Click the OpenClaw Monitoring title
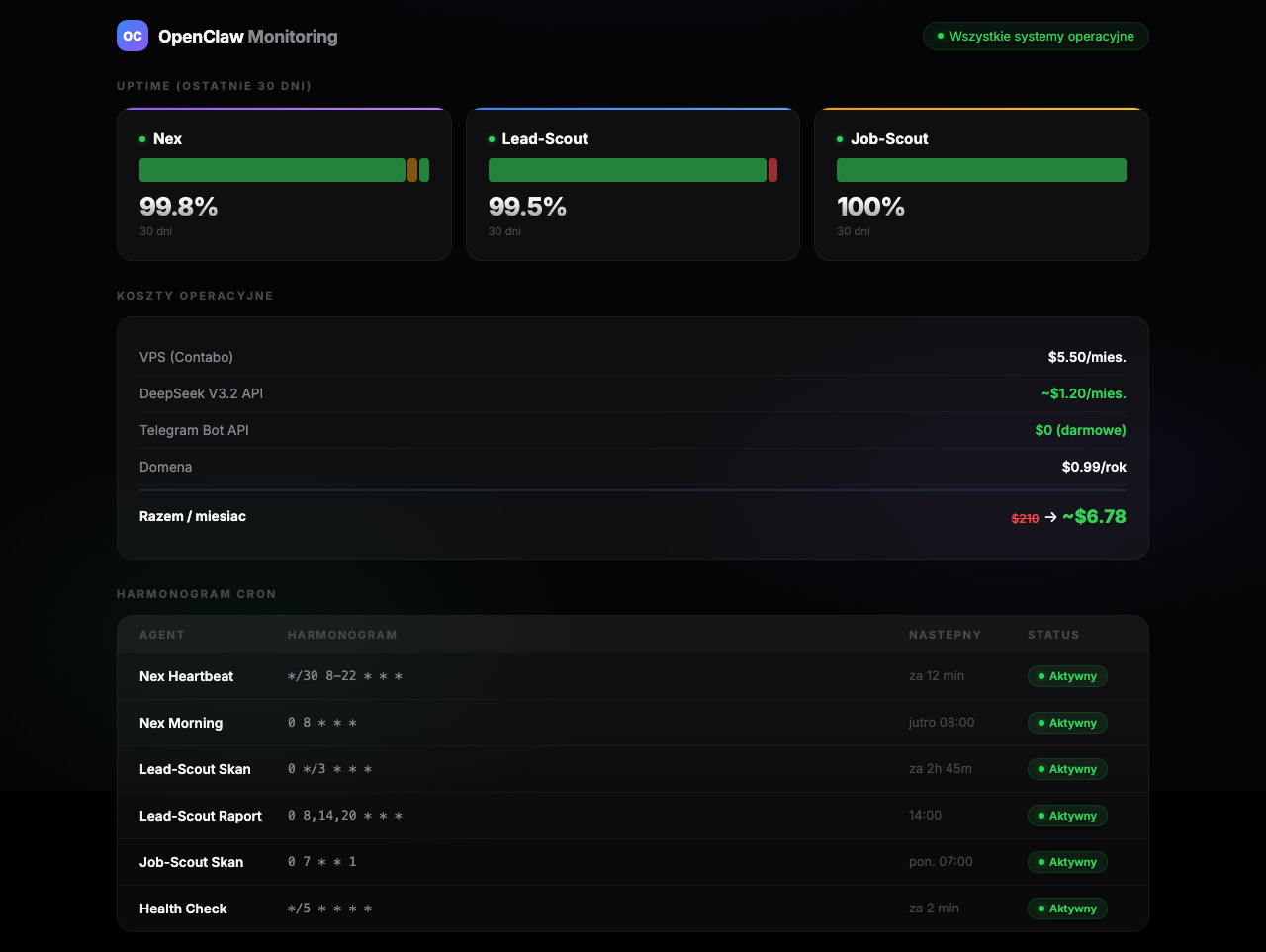The image size is (1266, 952). point(247,37)
